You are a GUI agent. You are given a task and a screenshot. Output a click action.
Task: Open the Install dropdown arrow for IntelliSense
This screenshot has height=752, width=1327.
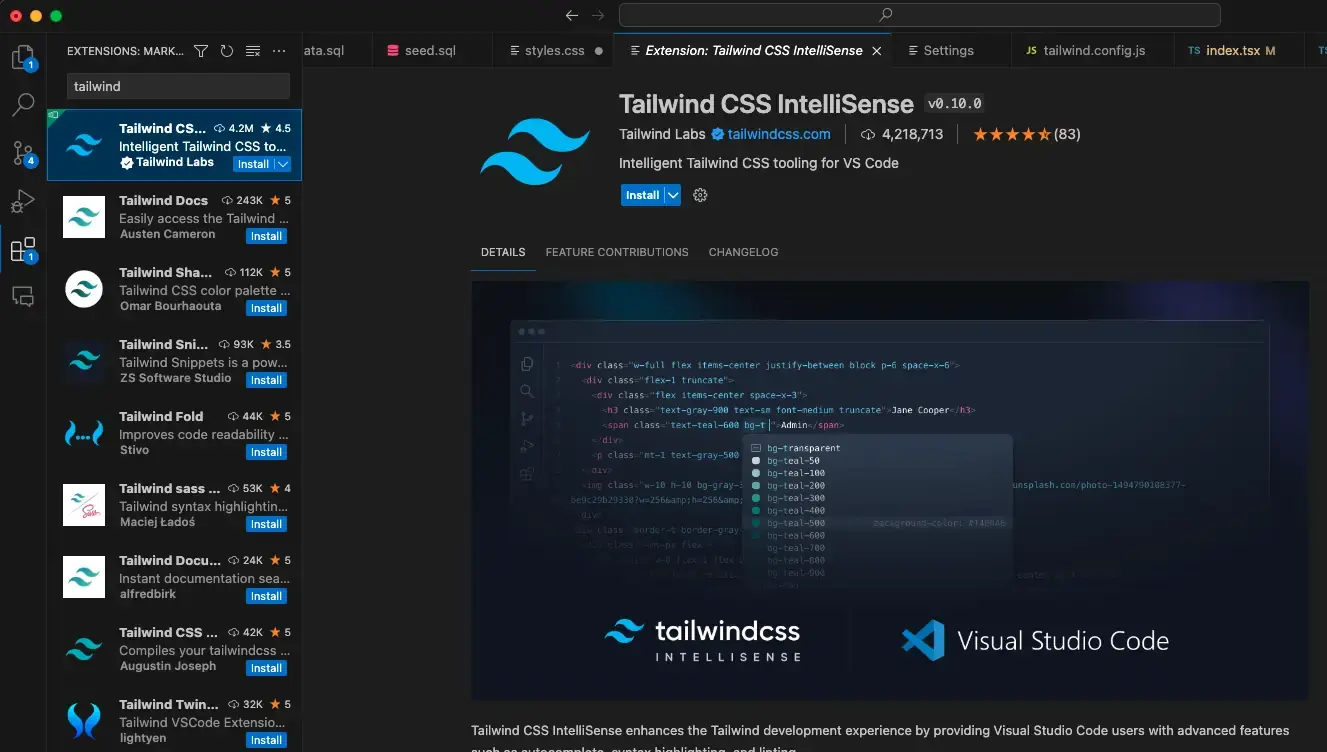[x=670, y=195]
